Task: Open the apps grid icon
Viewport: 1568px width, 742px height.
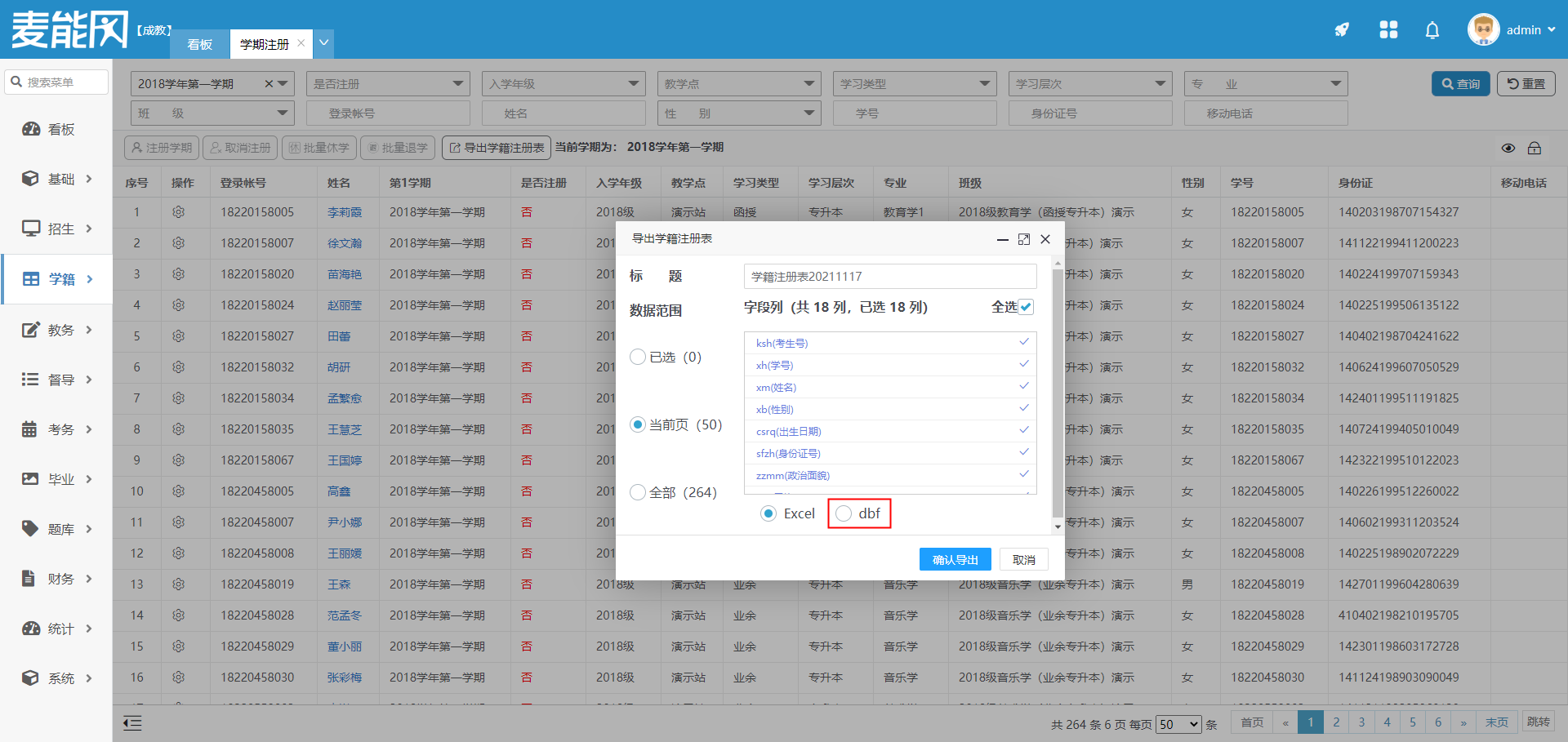Action: click(1388, 30)
